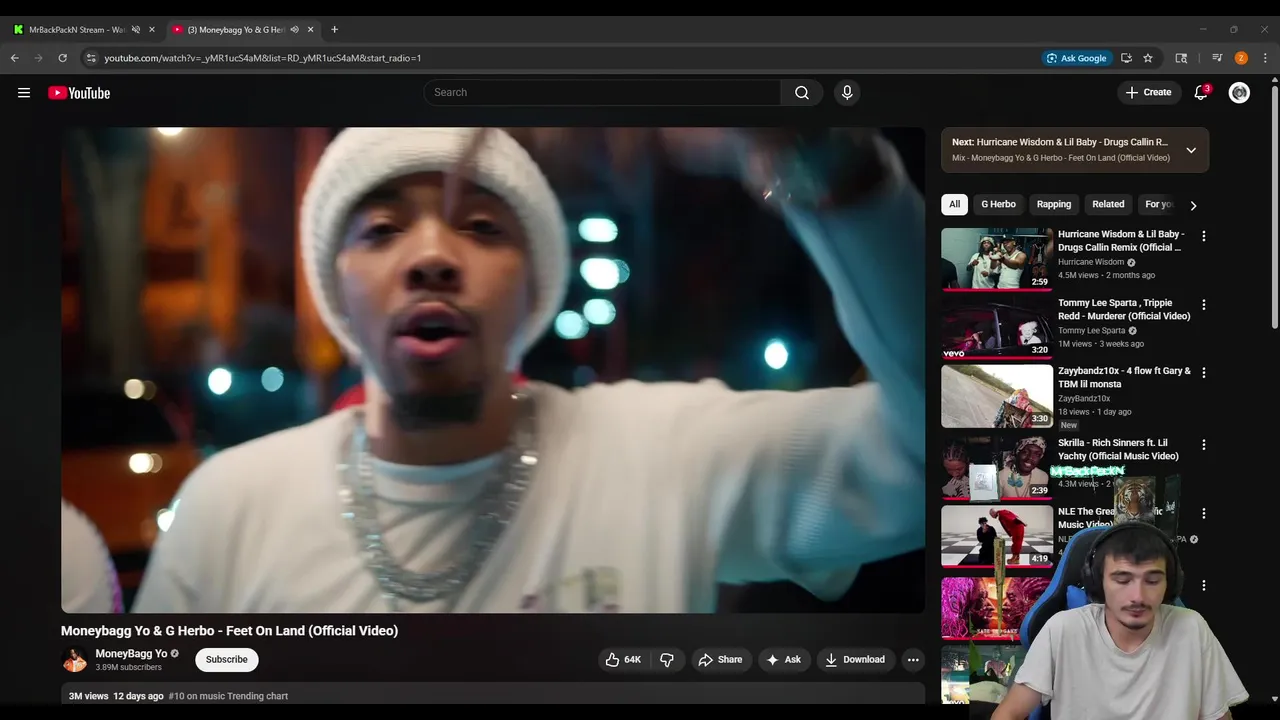Click title 'Zayybandz10x - 4 flow ft Gary & TBM lil monsta'
The image size is (1280, 720).
[1124, 378]
